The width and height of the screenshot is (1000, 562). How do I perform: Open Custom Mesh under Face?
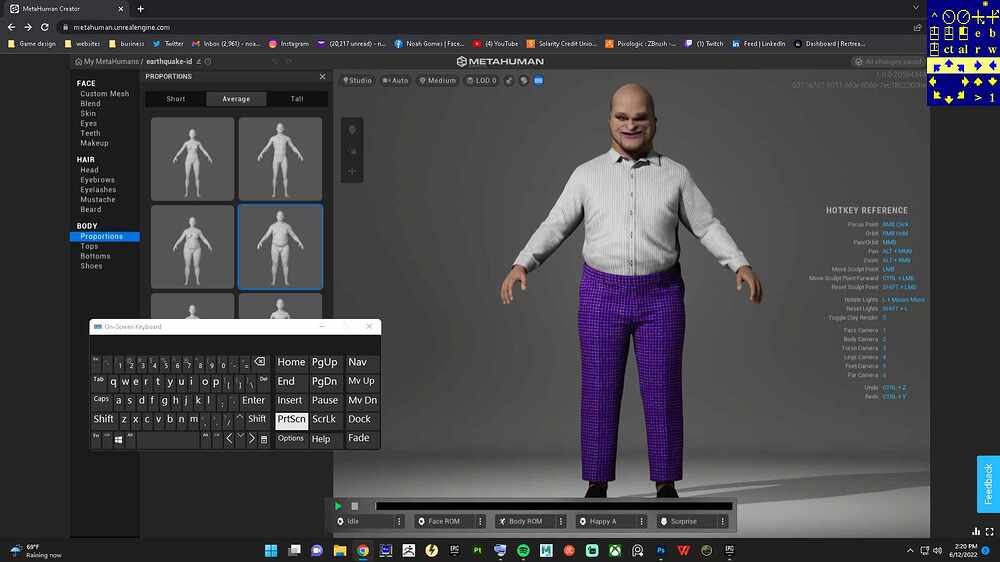pos(105,94)
